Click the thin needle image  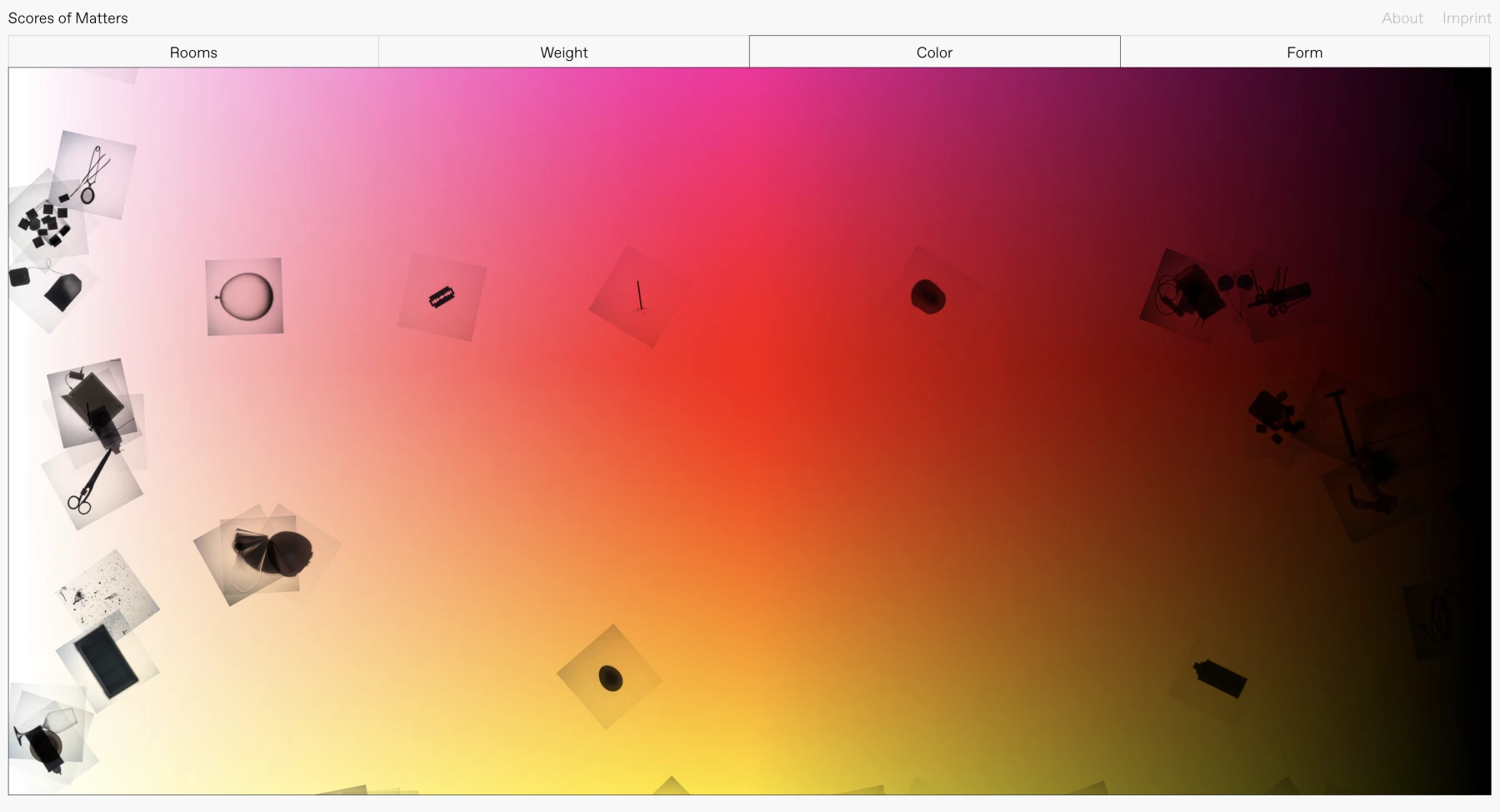[x=639, y=296]
